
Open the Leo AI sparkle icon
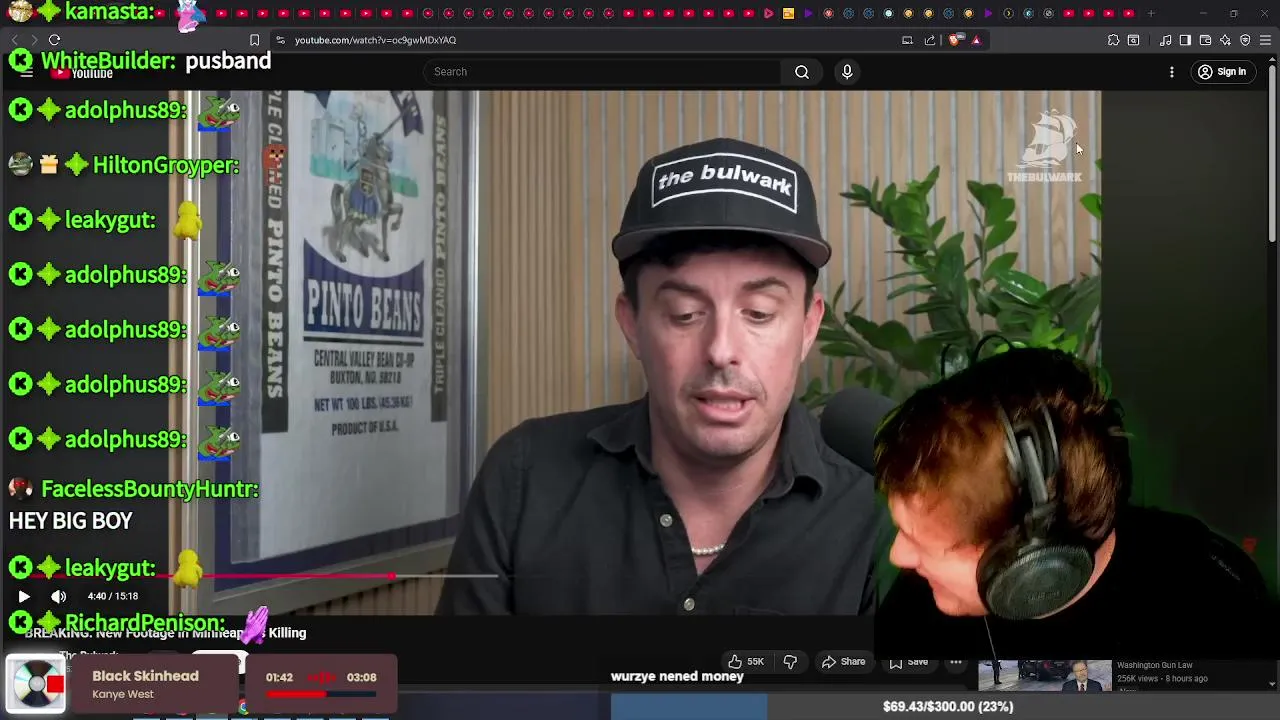pos(1225,40)
